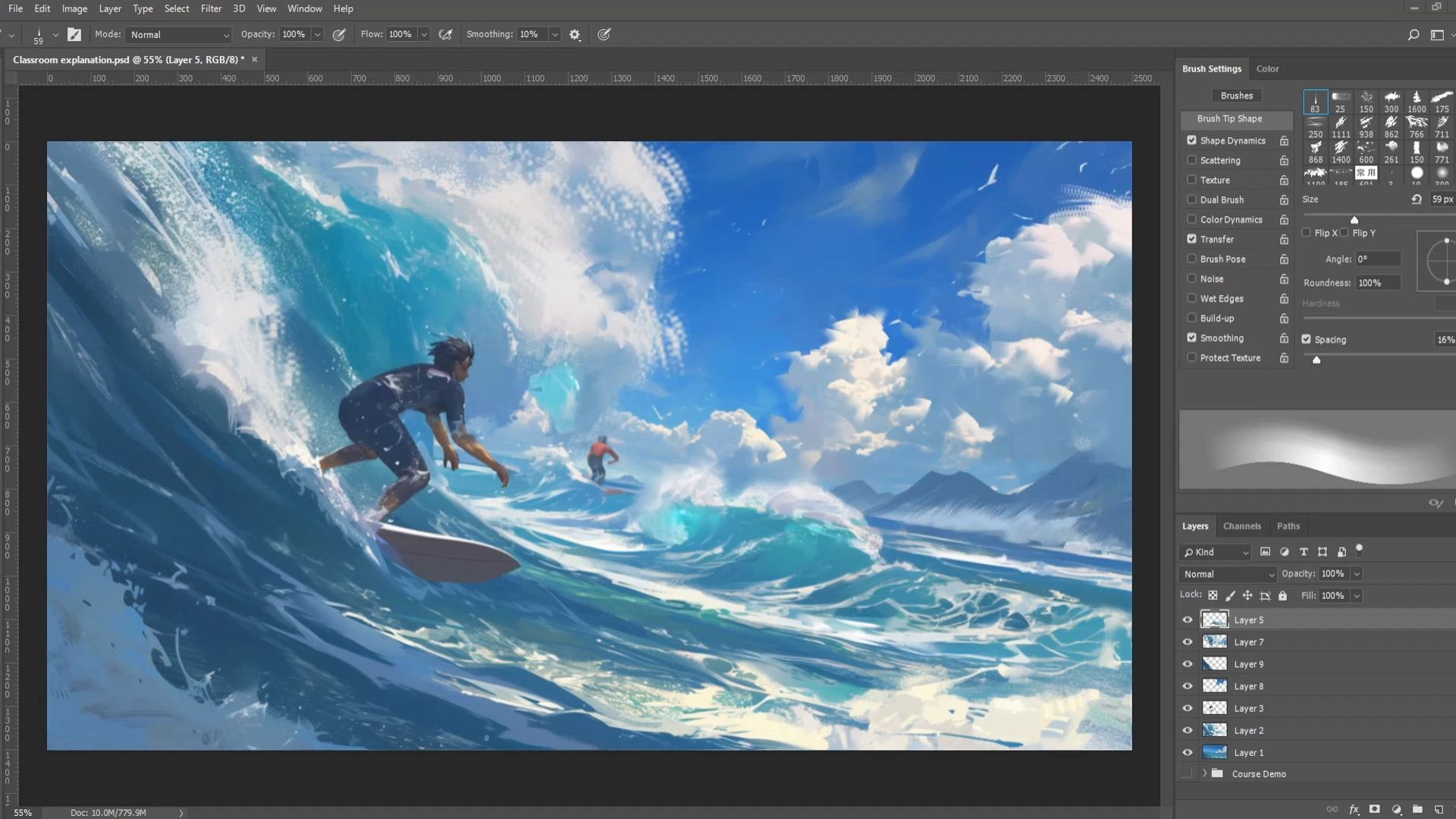Open the Brush Preset picker arrow
The image size is (1456, 819).
(x=55, y=35)
